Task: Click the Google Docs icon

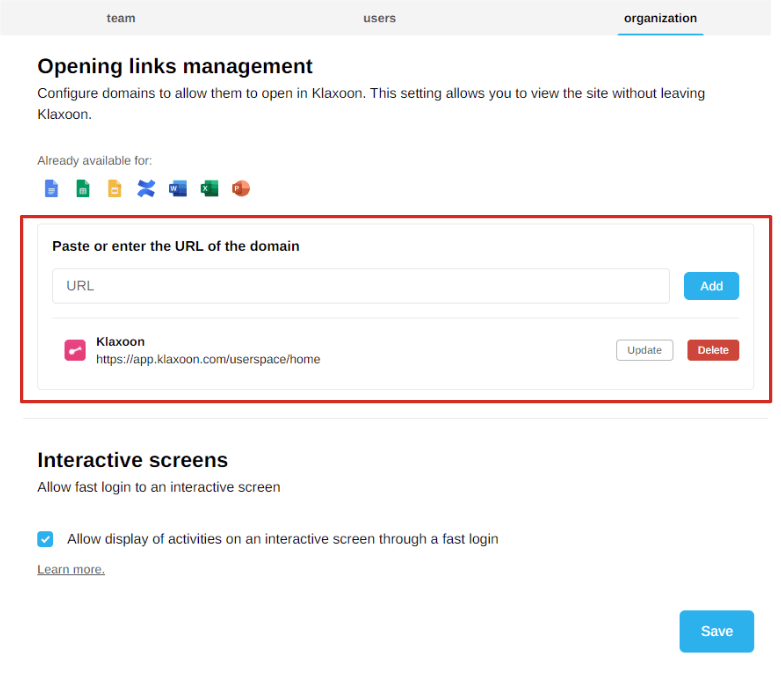Action: point(51,188)
